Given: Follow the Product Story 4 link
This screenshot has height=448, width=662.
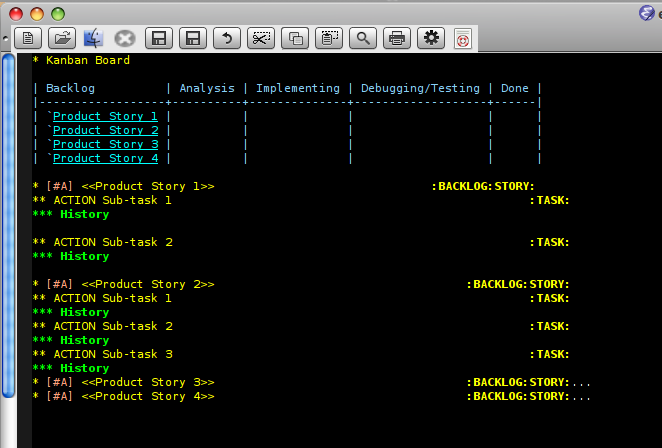Looking at the screenshot, I should pyautogui.click(x=106, y=158).
